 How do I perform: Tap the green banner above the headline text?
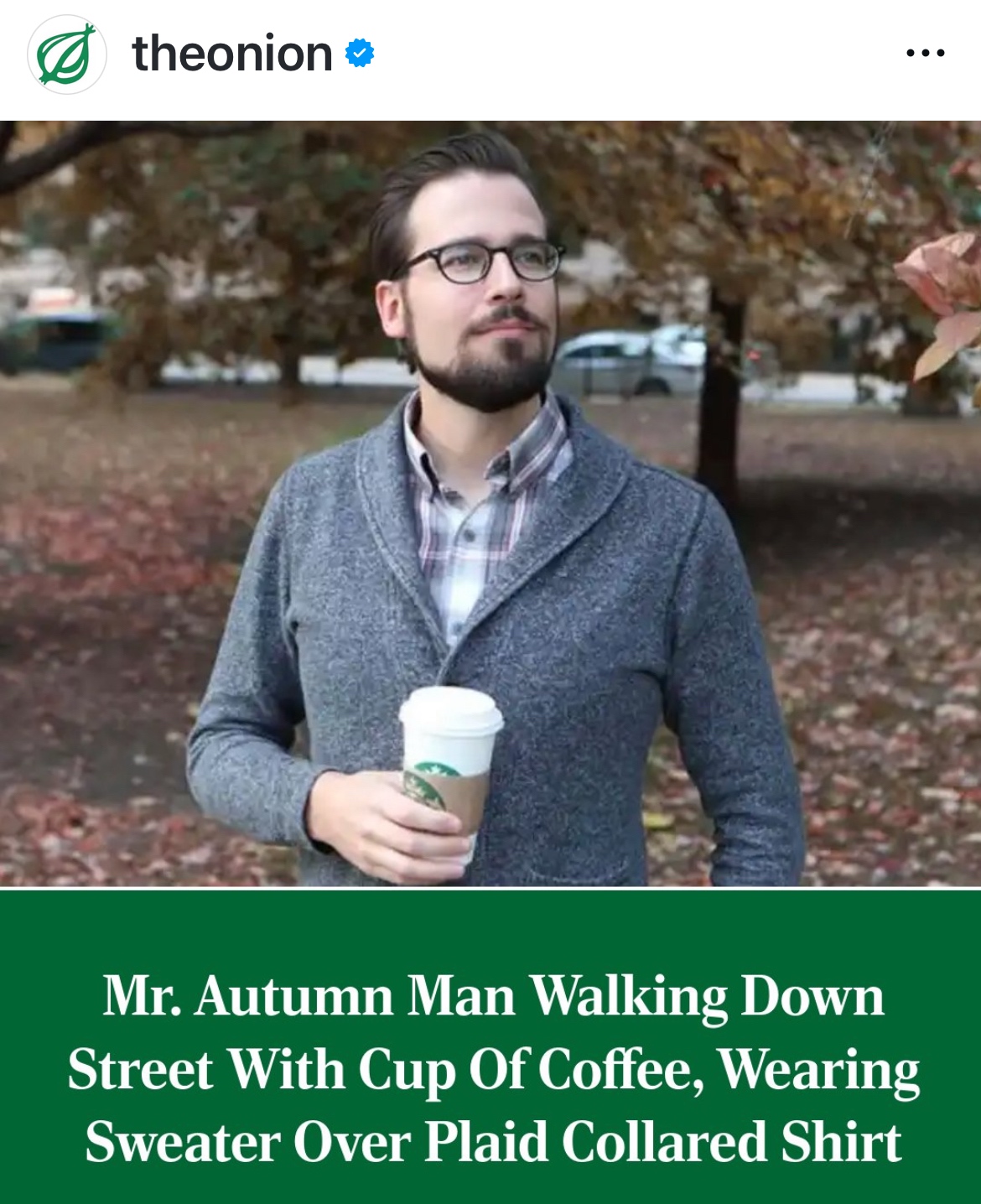[490, 926]
